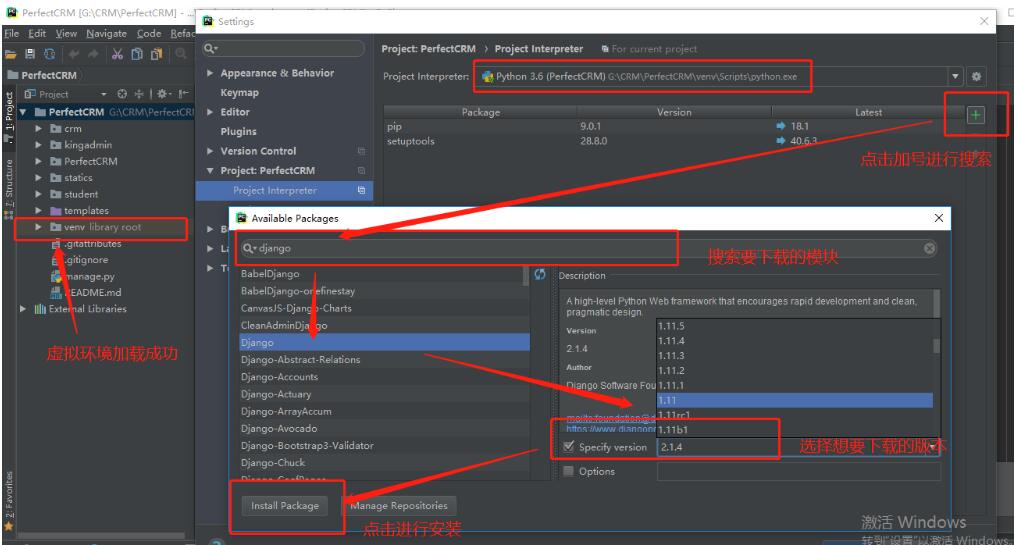Image resolution: width=1015 pixels, height=545 pixels.
Task: Expand Version Control settings
Action: [210, 151]
